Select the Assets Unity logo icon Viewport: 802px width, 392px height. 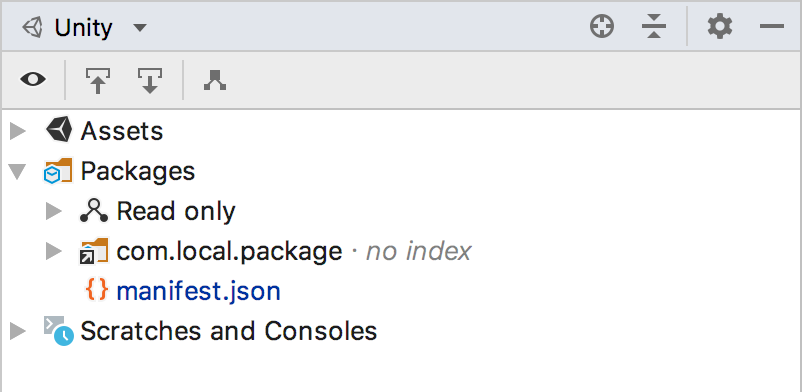coord(59,130)
